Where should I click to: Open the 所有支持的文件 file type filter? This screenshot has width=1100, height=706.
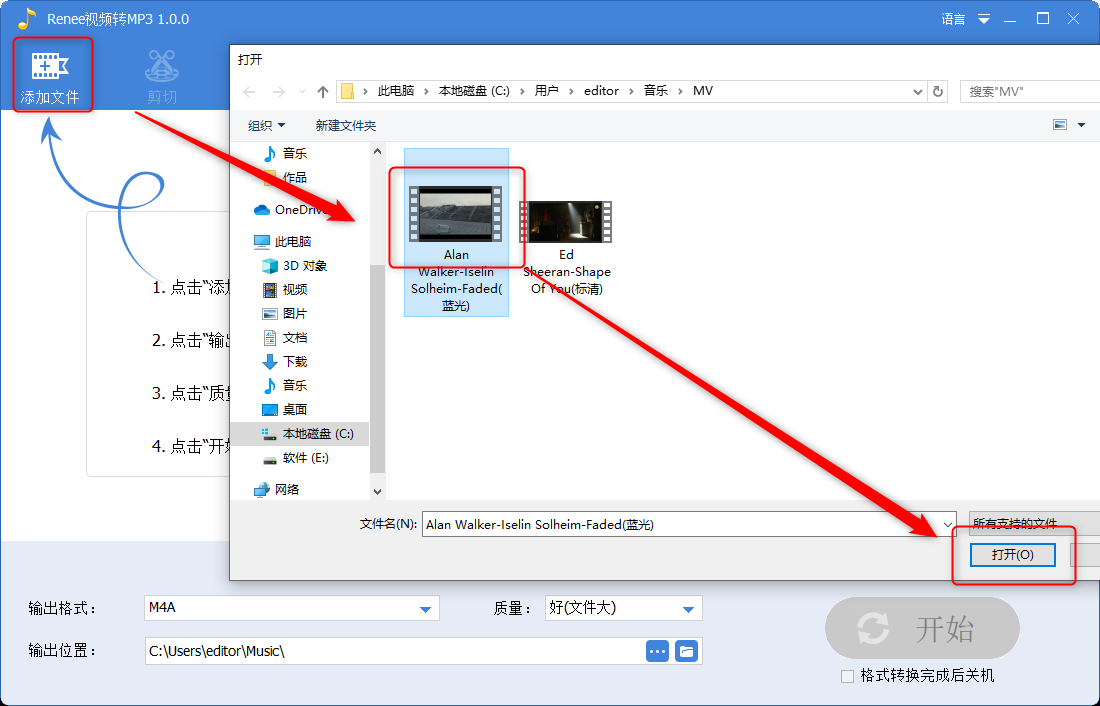(1034, 524)
